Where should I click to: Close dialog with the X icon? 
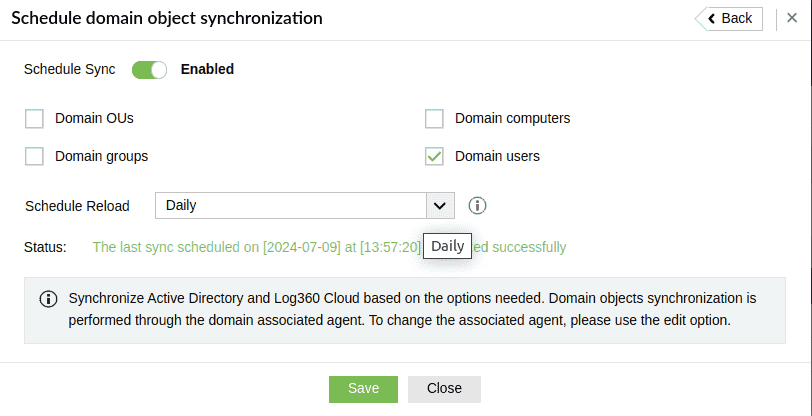[x=791, y=18]
